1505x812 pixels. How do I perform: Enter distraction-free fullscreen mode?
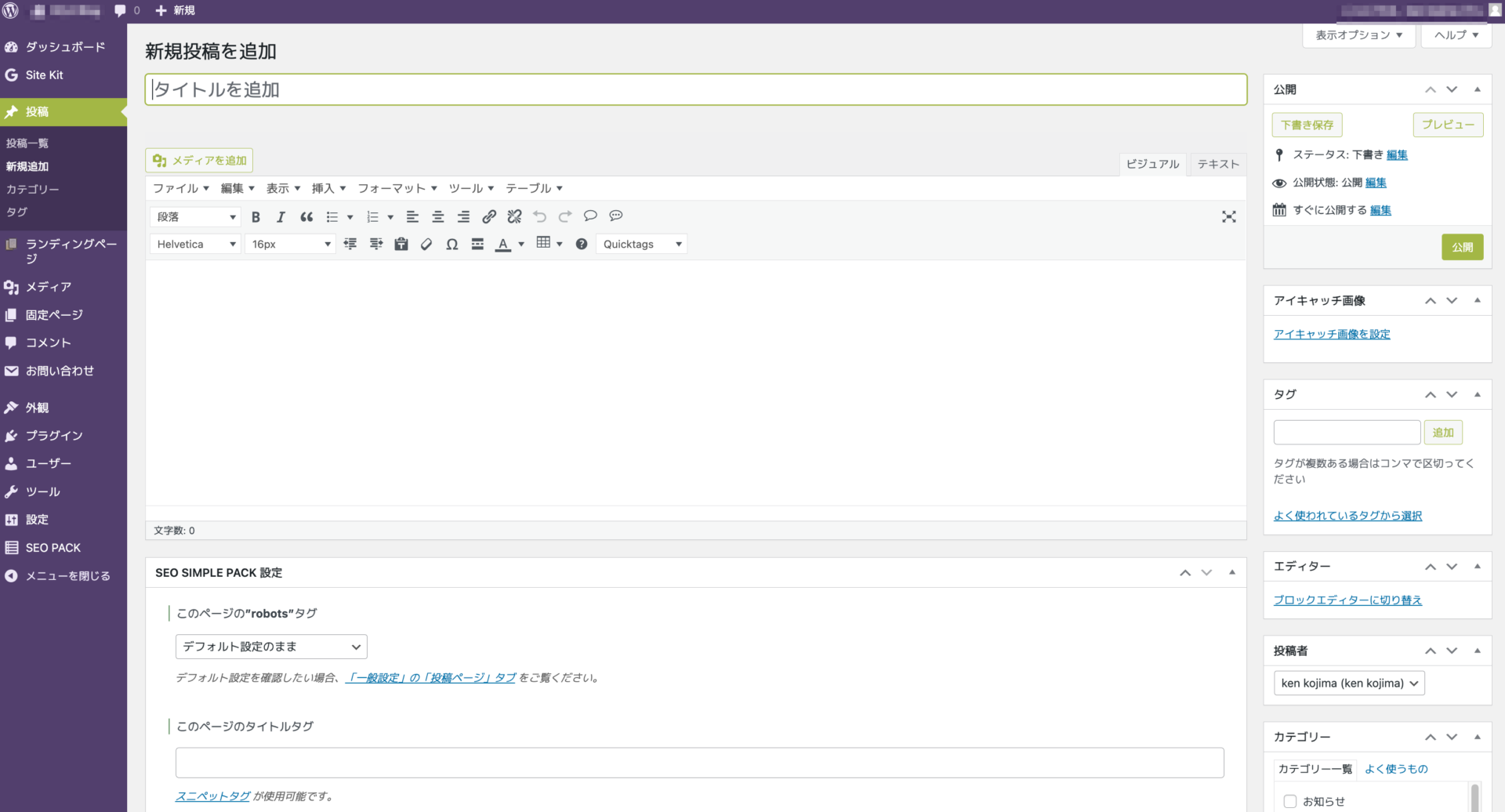pyautogui.click(x=1229, y=217)
